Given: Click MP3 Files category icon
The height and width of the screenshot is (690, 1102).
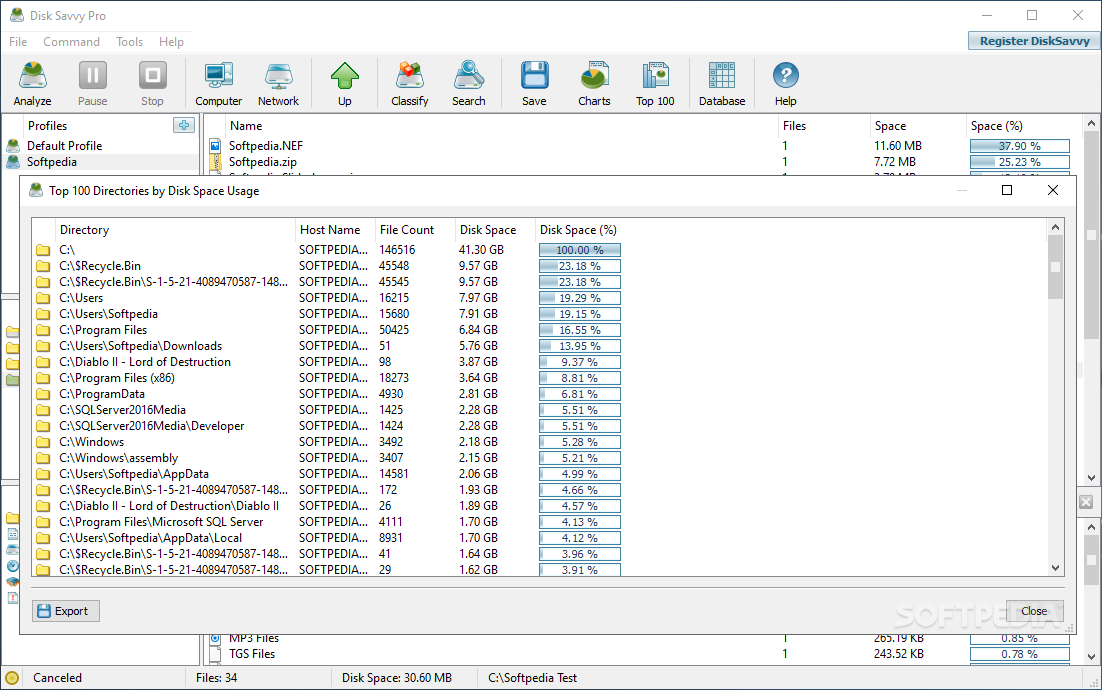Looking at the screenshot, I should 215,638.
